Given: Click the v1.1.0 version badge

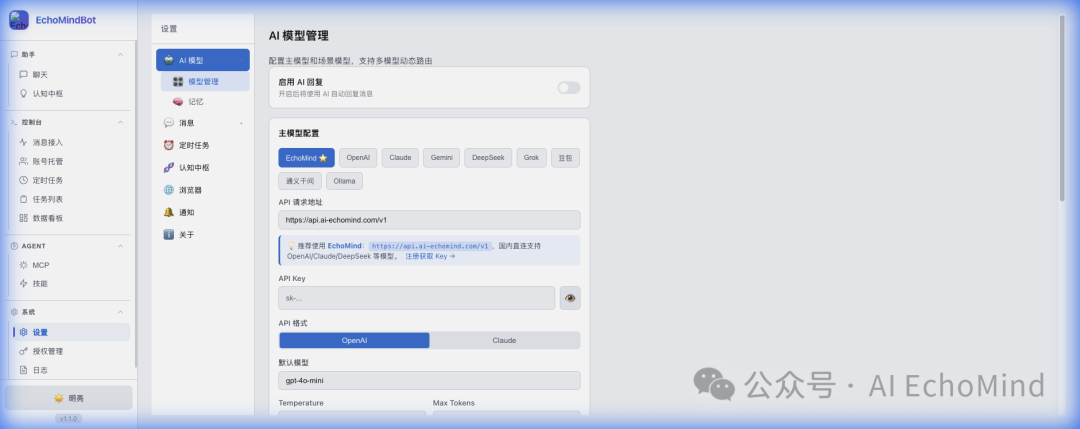Looking at the screenshot, I should point(68,418).
